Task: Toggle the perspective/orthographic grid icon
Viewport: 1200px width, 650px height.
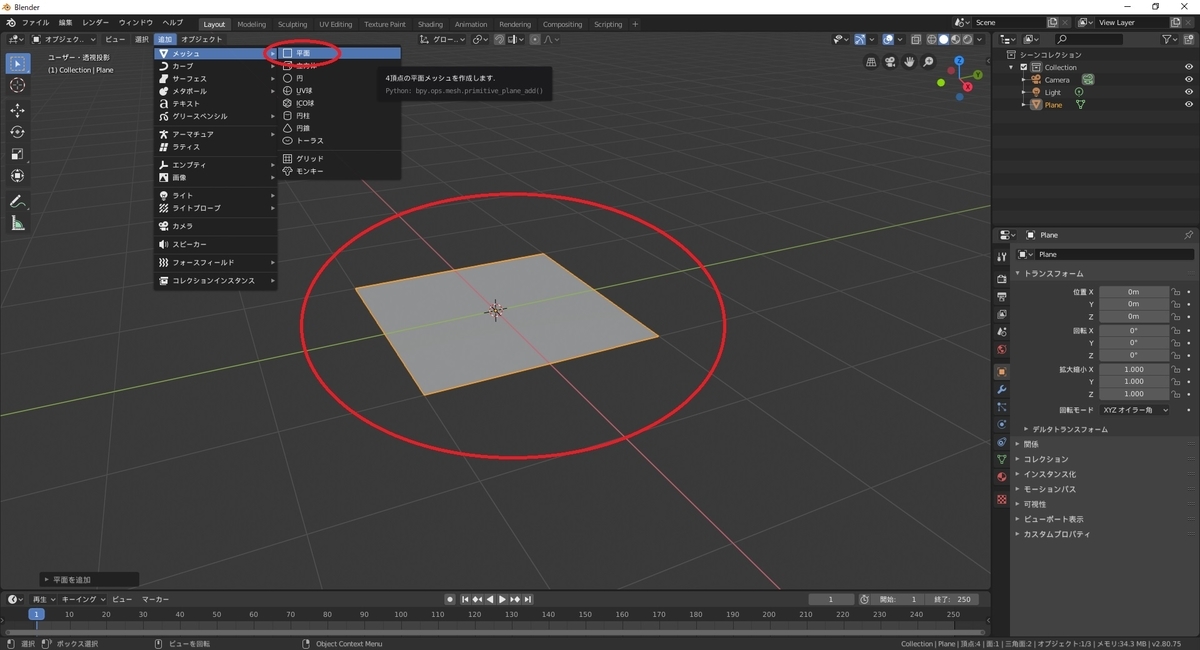Action: (870, 62)
